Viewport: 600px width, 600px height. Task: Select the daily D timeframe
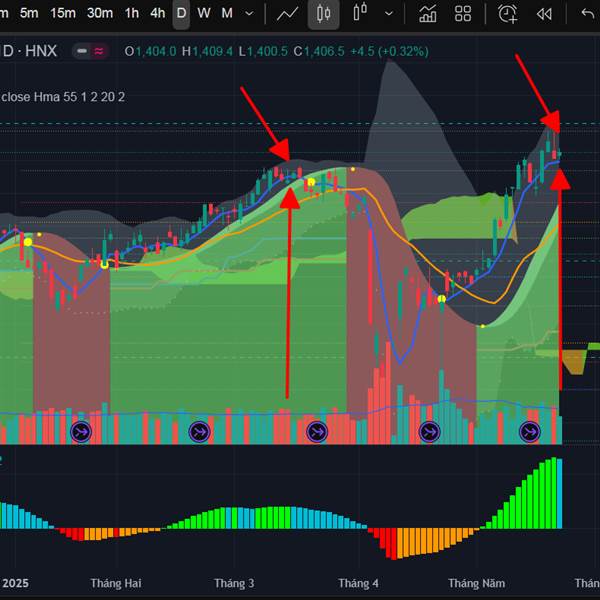pyautogui.click(x=181, y=14)
